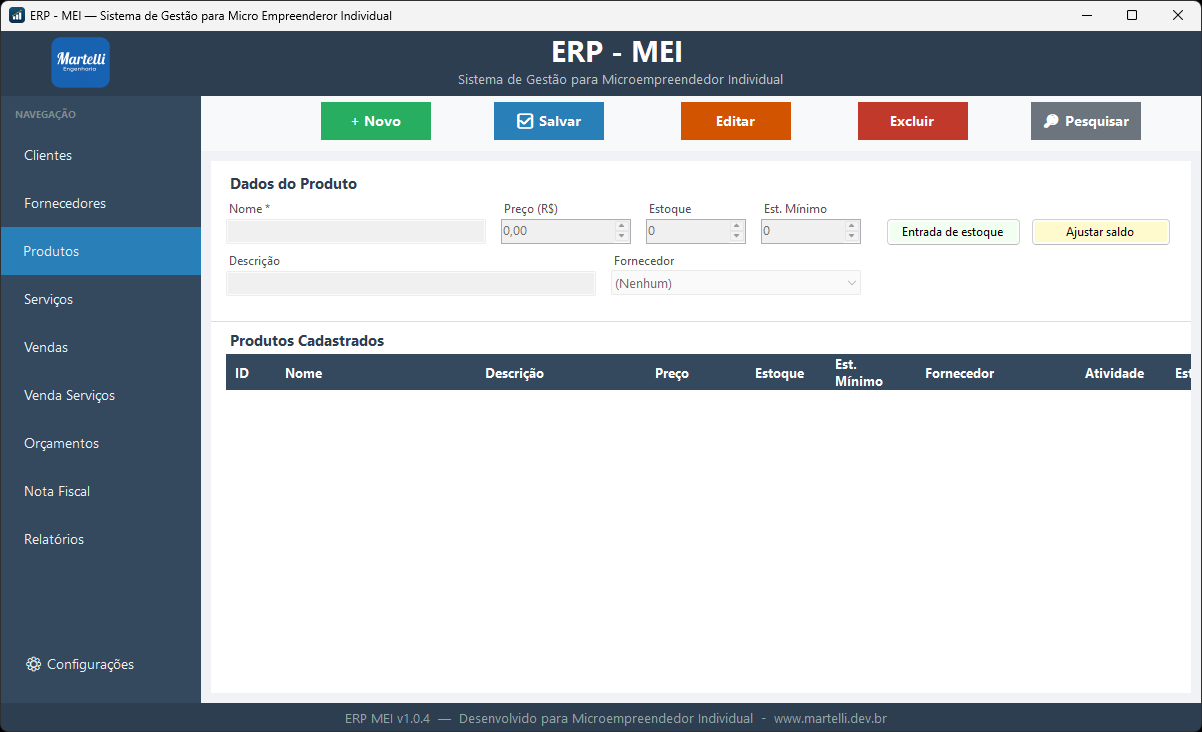Minimize the ERP - MEI window

point(1086,15)
